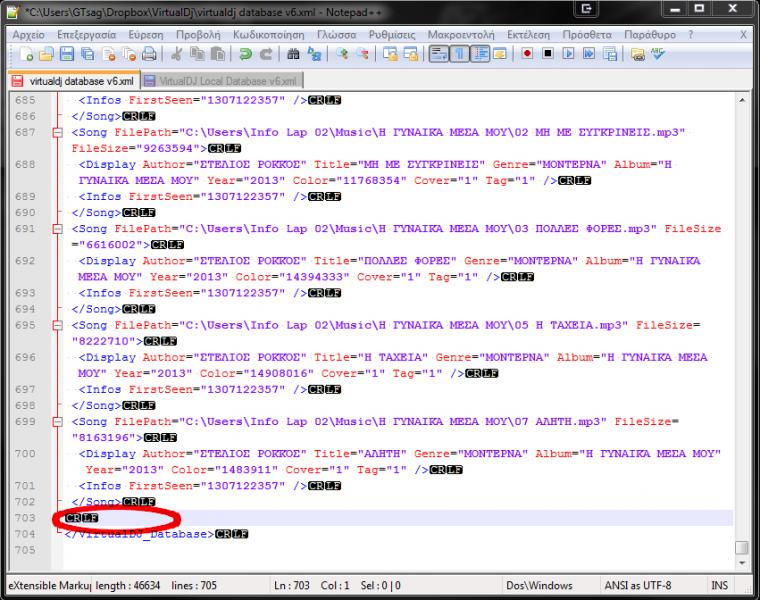The image size is (760, 600).
Task: Click 'length : 46634' in status bar
Action: click(x=127, y=585)
